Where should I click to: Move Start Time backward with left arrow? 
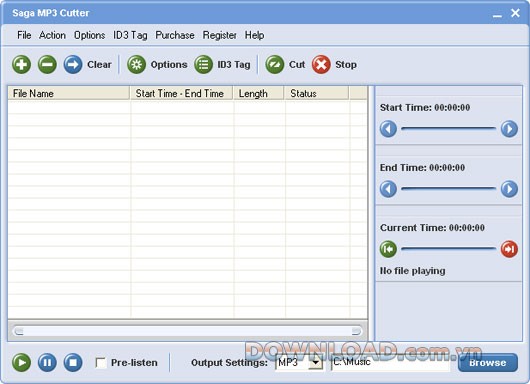pos(388,128)
